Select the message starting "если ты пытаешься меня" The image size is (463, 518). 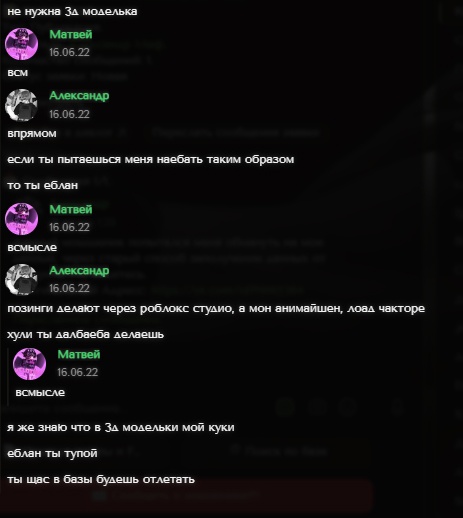pos(151,159)
